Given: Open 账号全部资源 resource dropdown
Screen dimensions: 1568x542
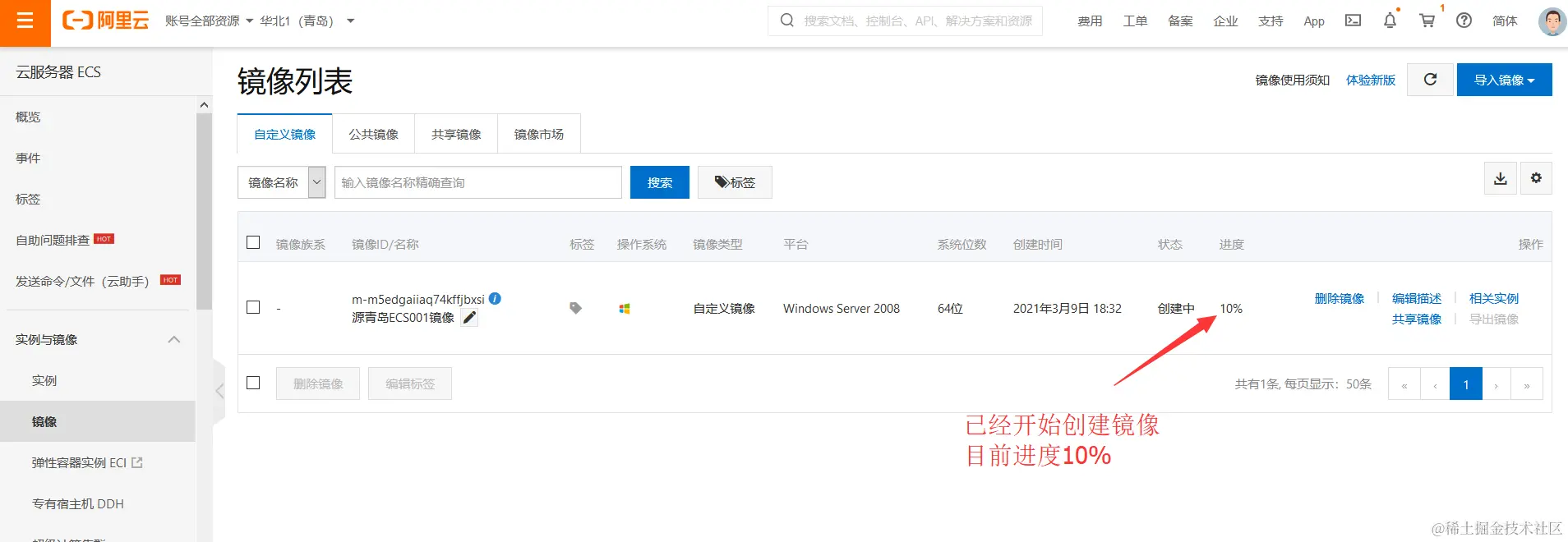Looking at the screenshot, I should coord(209,21).
